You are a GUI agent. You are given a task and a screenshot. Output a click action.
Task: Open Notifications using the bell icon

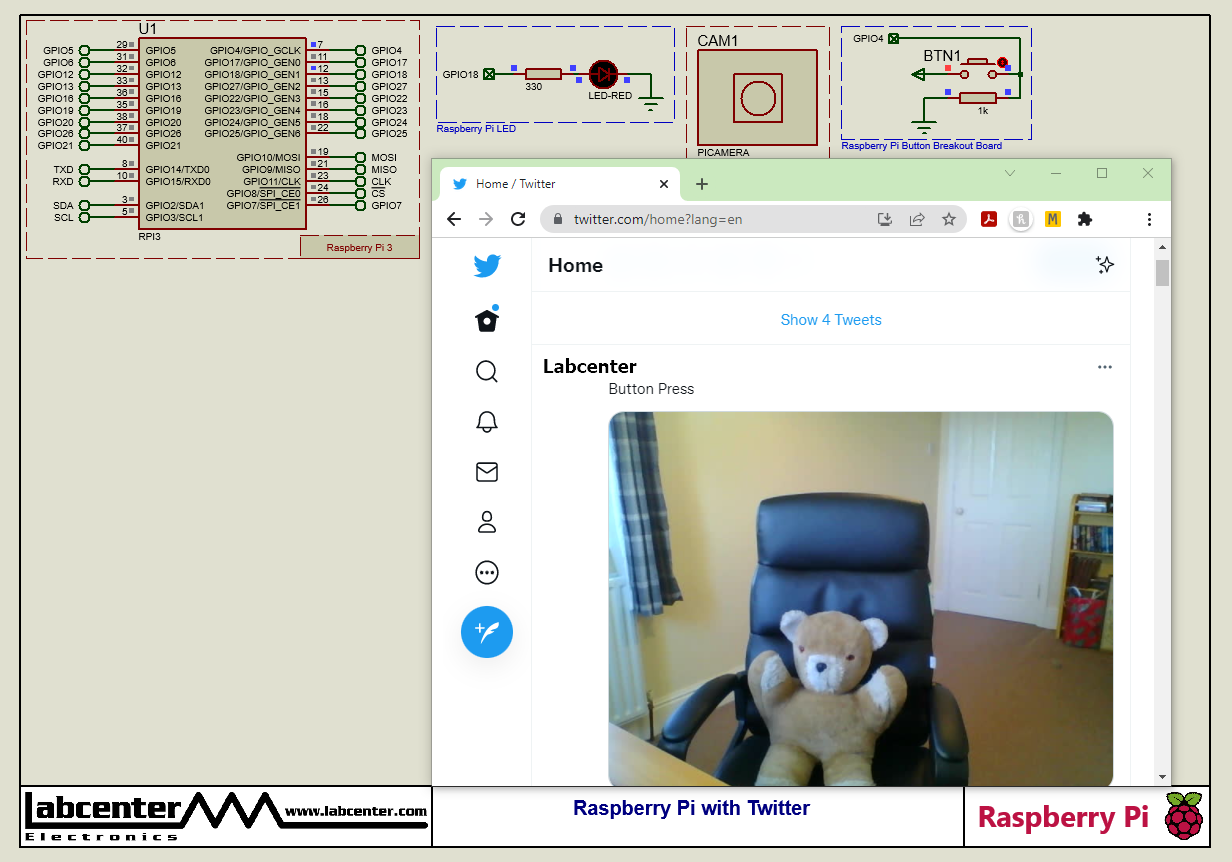(x=487, y=422)
